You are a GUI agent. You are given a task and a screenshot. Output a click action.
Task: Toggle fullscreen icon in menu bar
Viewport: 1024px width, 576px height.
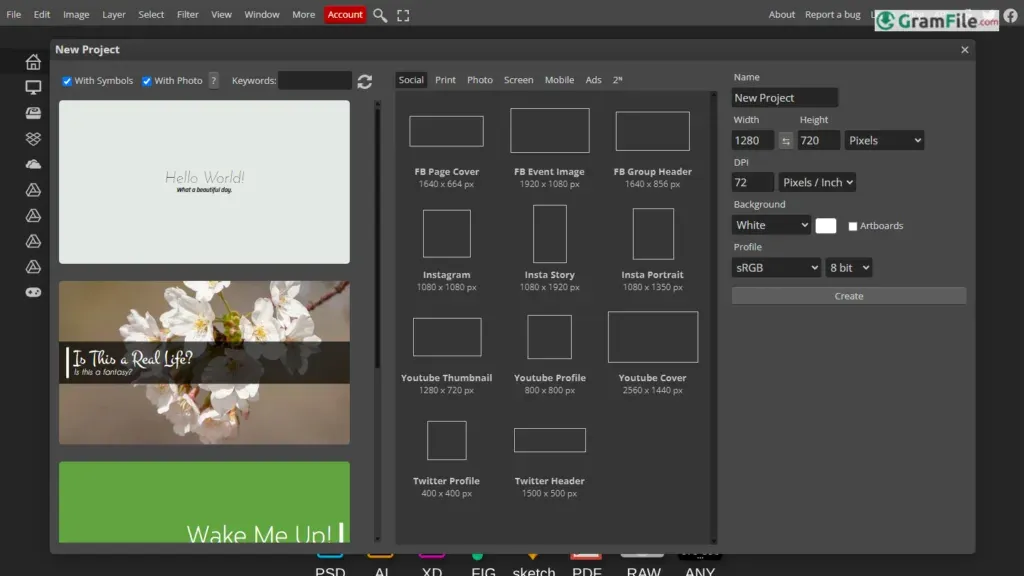(403, 14)
